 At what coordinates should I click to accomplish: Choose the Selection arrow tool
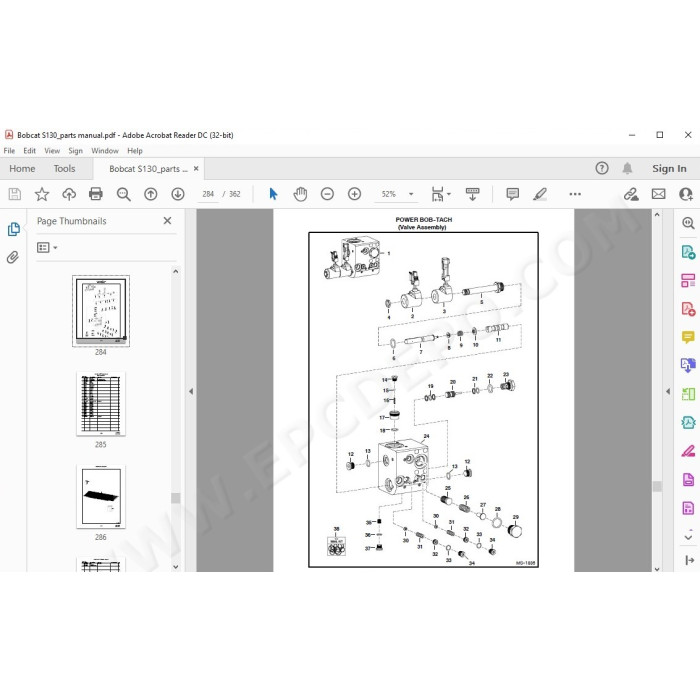point(273,194)
